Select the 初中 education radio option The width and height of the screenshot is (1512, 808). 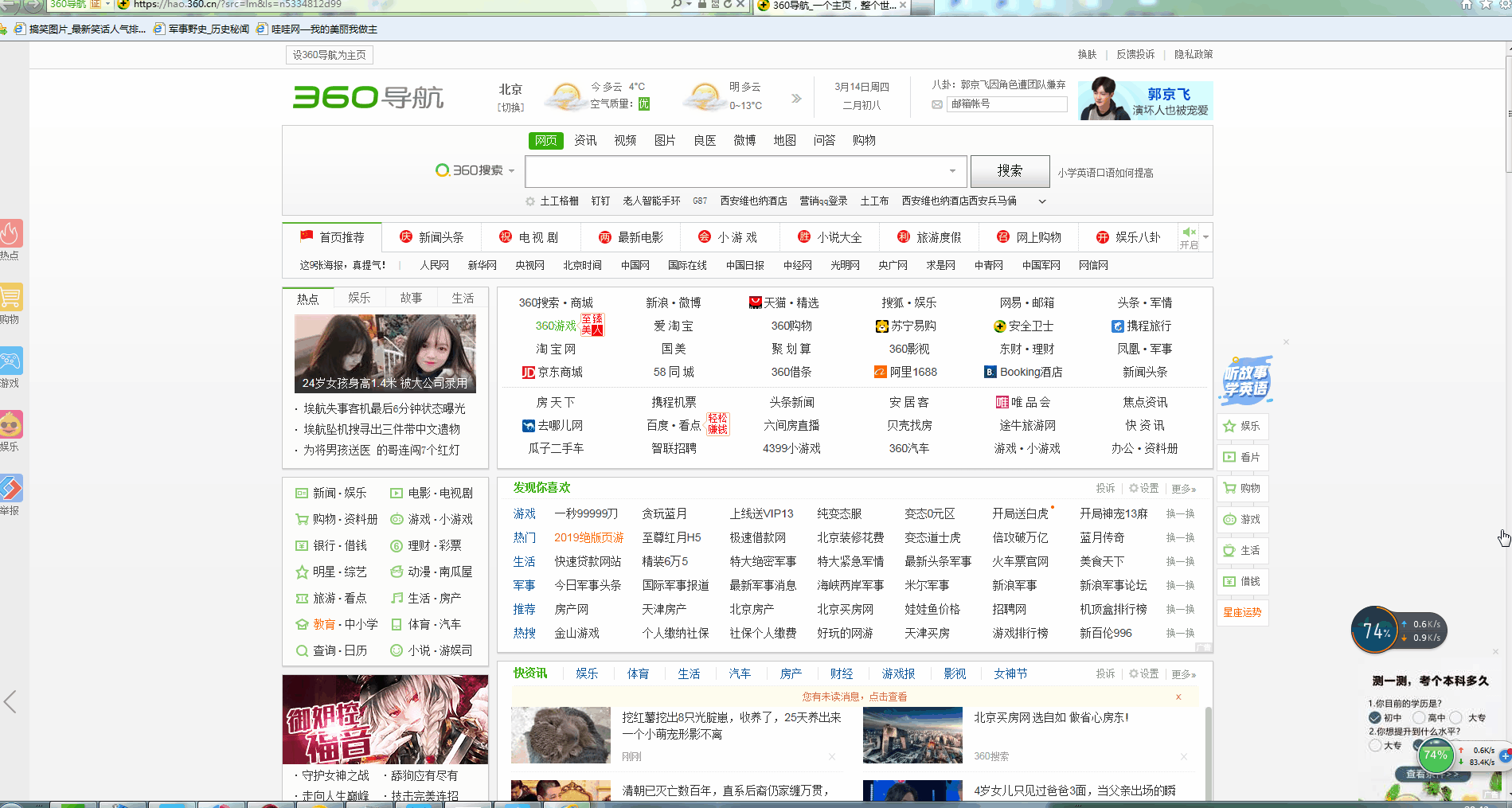coord(1375,717)
